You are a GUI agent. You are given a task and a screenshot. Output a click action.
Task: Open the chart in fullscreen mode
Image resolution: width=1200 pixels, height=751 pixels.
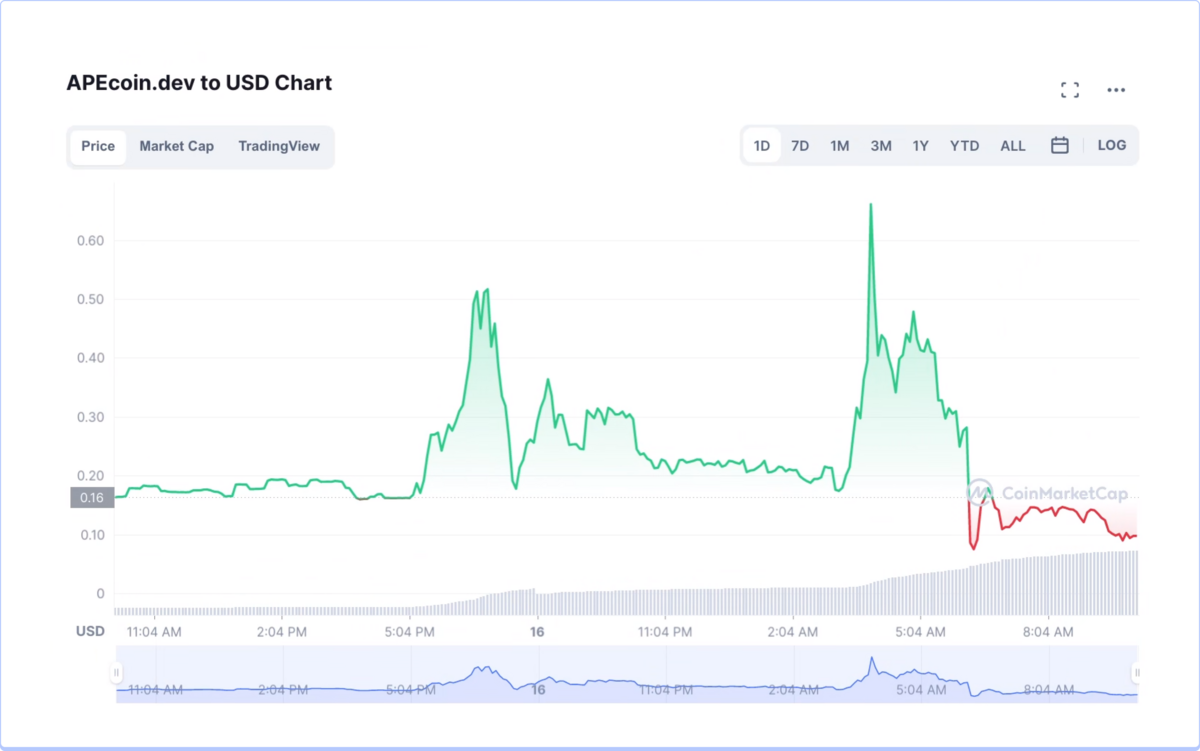[1070, 90]
